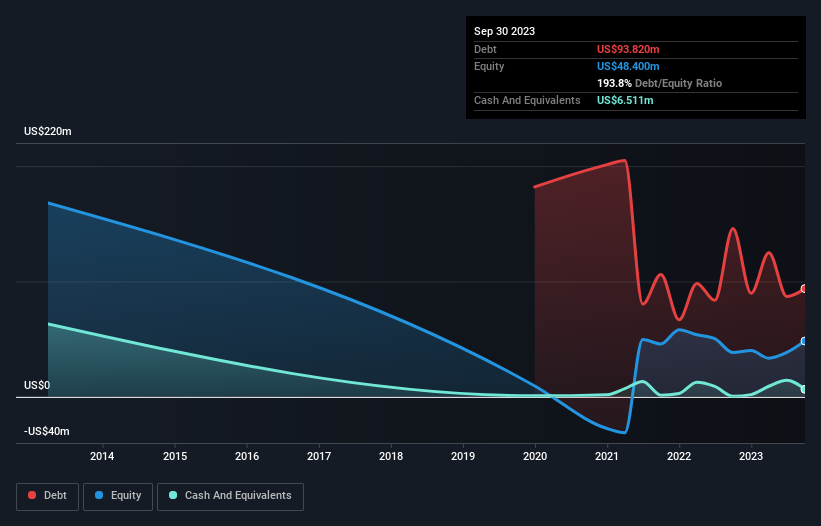This screenshot has width=821, height=526.
Task: Click the 2020 x-axis label
Action: tap(535, 456)
